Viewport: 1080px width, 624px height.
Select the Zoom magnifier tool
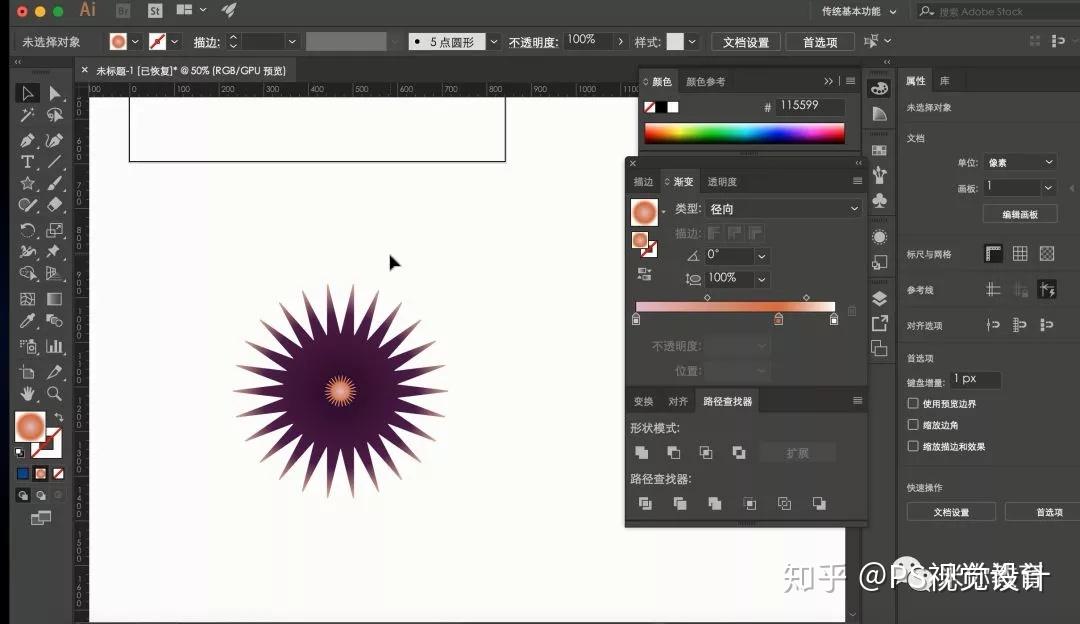point(54,393)
